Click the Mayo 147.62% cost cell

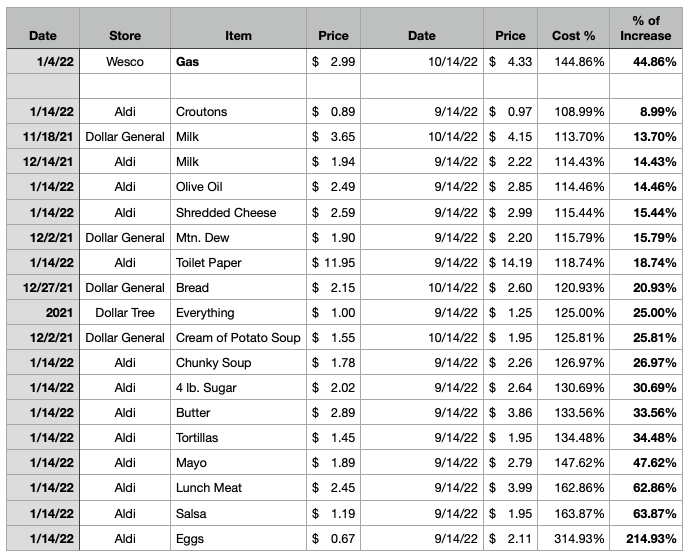click(x=573, y=462)
